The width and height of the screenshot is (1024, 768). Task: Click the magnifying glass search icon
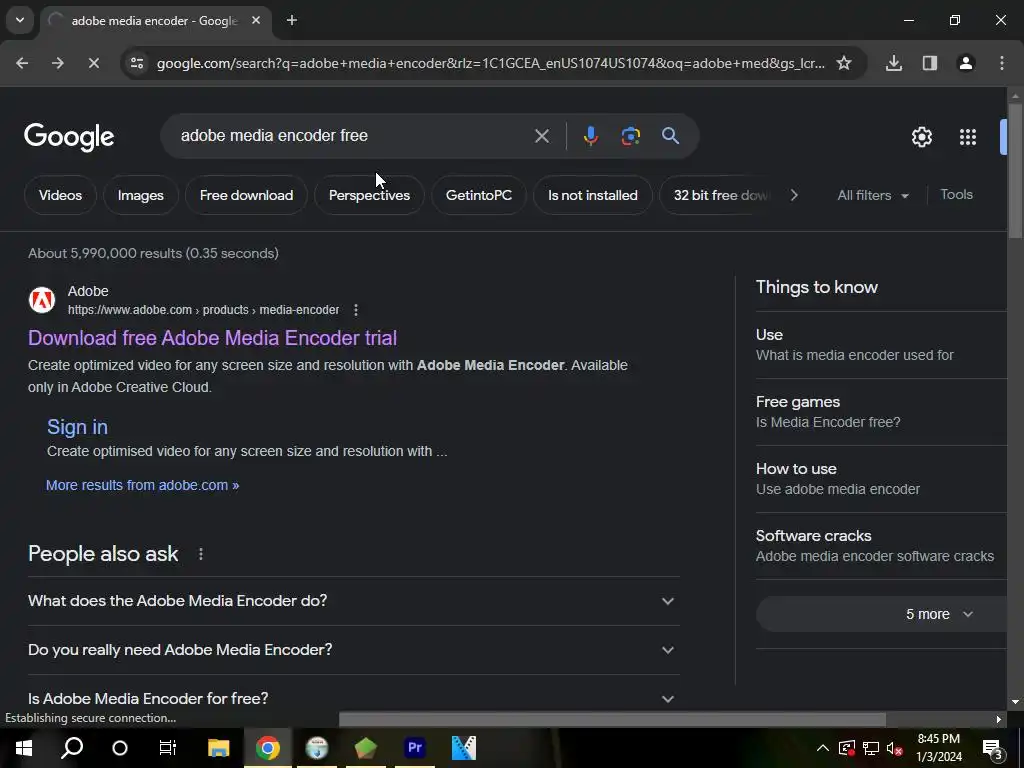(x=670, y=136)
